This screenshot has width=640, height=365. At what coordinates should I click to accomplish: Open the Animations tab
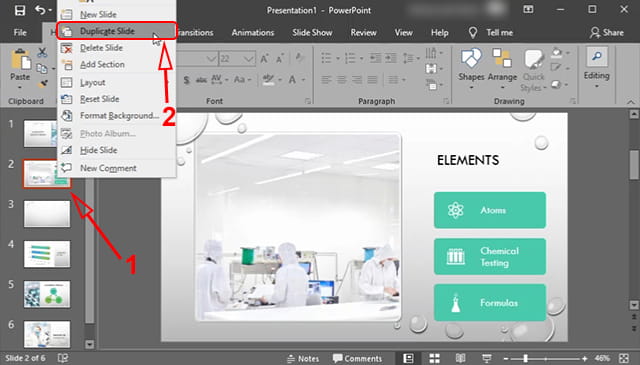click(x=253, y=32)
